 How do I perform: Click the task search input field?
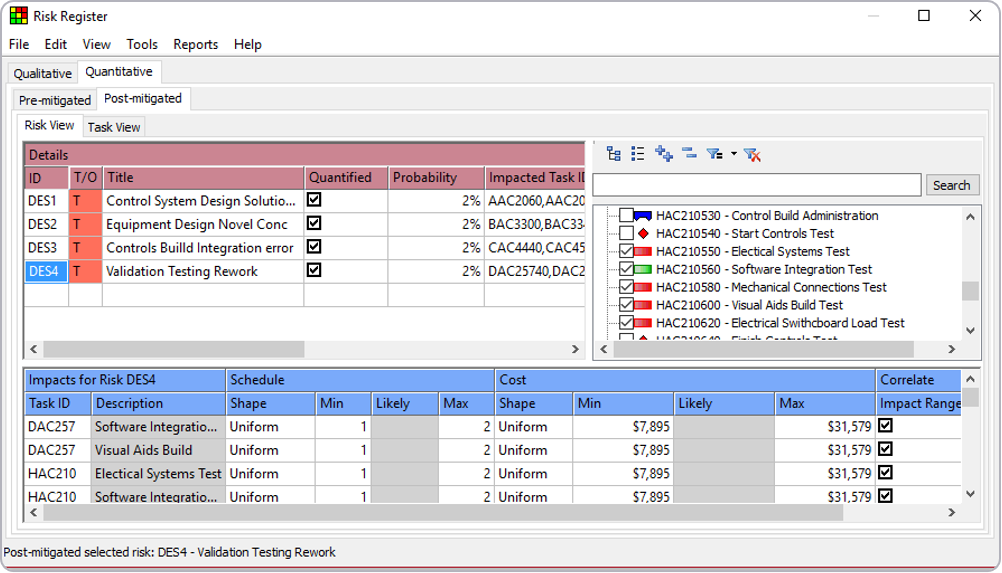(x=757, y=185)
